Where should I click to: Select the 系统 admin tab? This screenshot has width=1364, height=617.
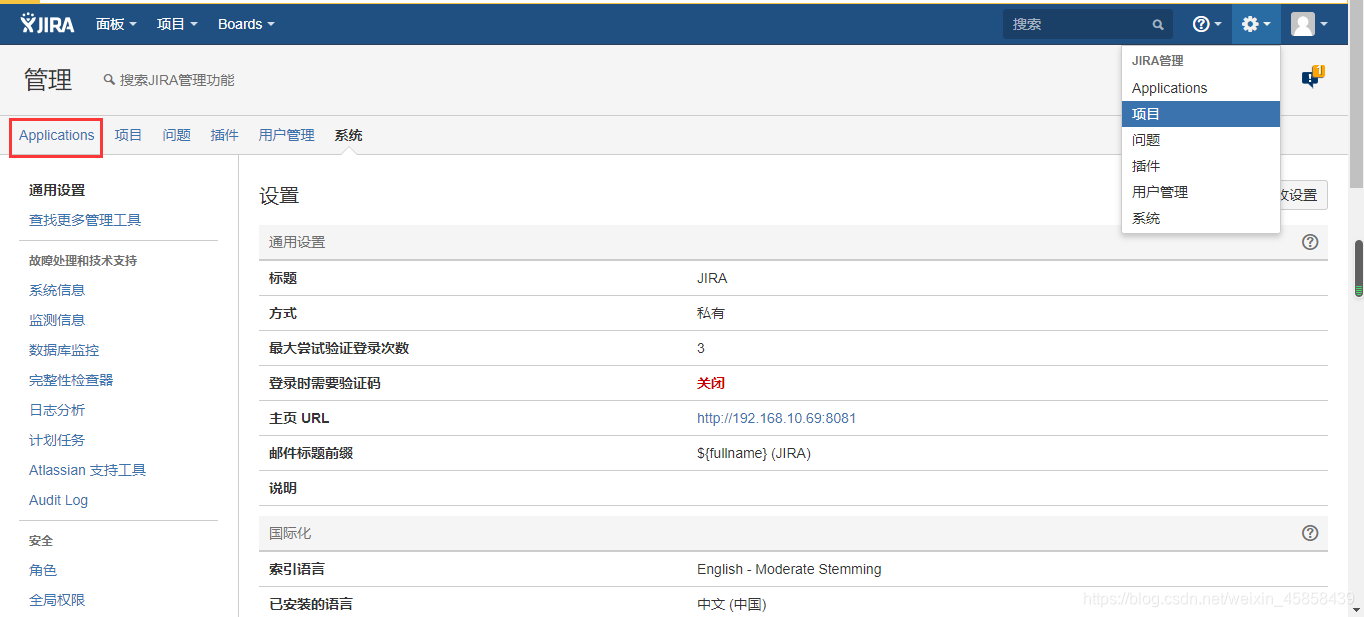[x=348, y=135]
